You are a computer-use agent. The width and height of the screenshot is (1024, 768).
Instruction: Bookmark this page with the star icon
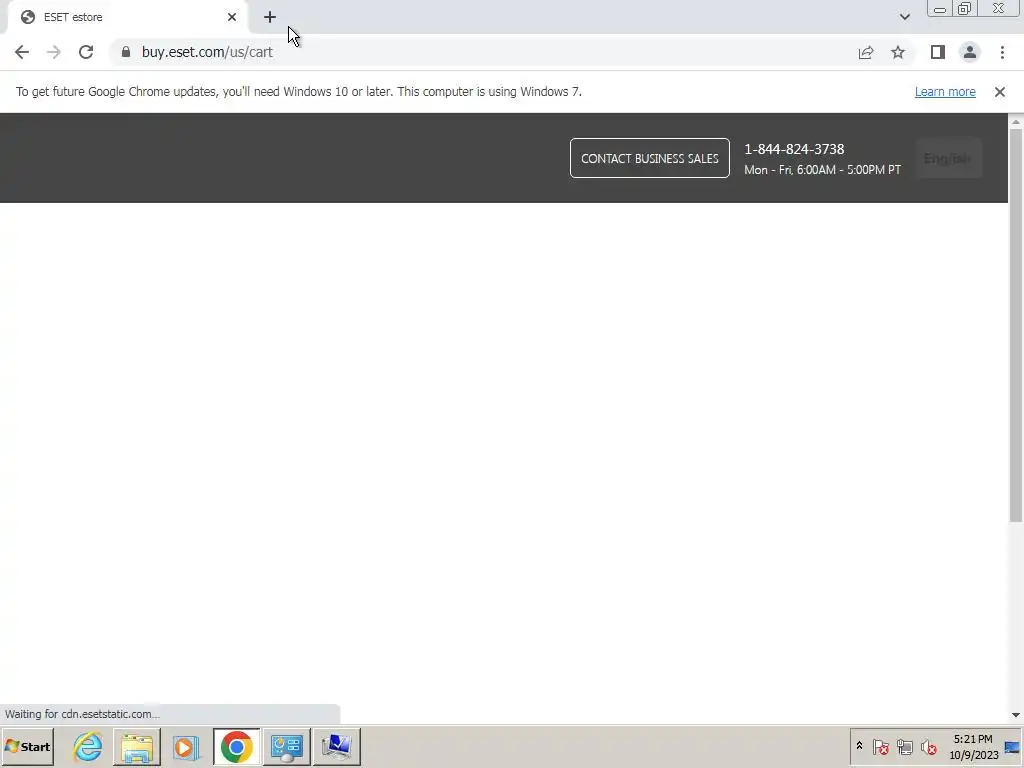coord(898,52)
